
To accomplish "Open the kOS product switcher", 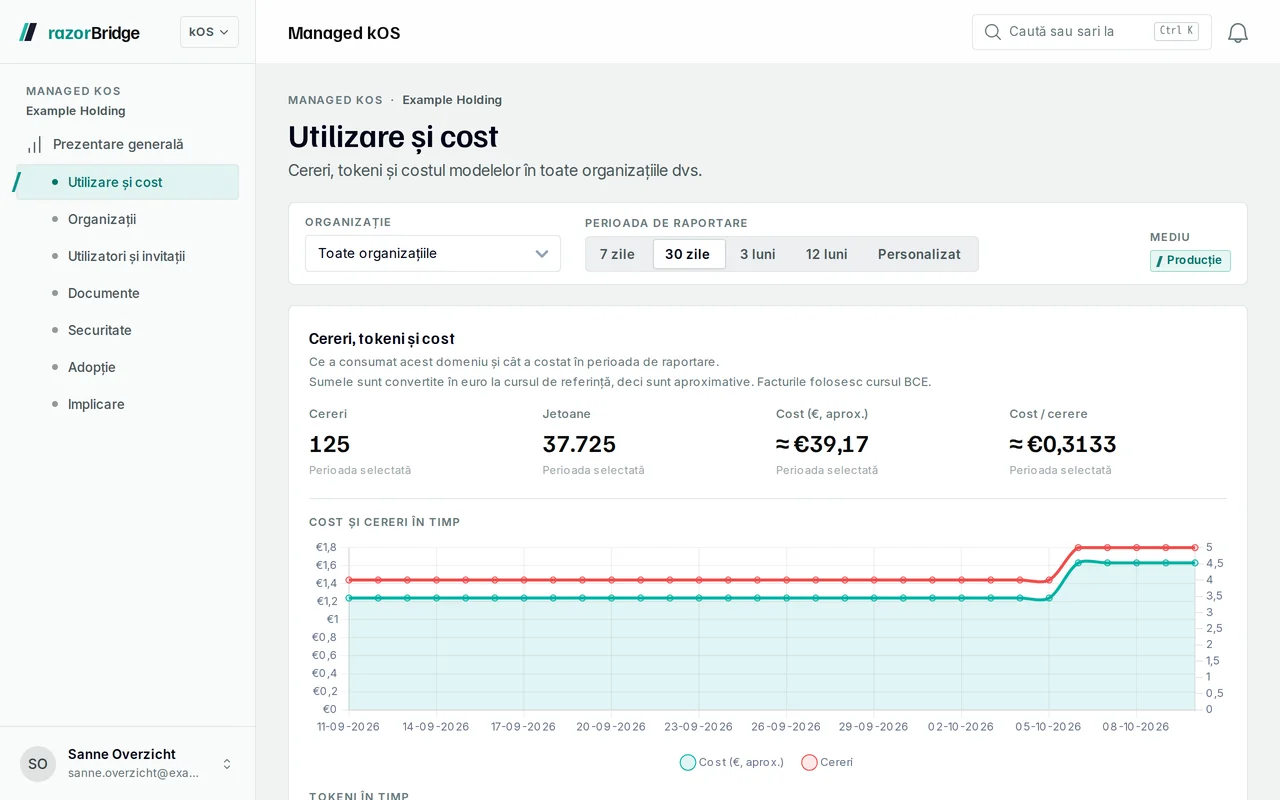I will click(x=209, y=32).
